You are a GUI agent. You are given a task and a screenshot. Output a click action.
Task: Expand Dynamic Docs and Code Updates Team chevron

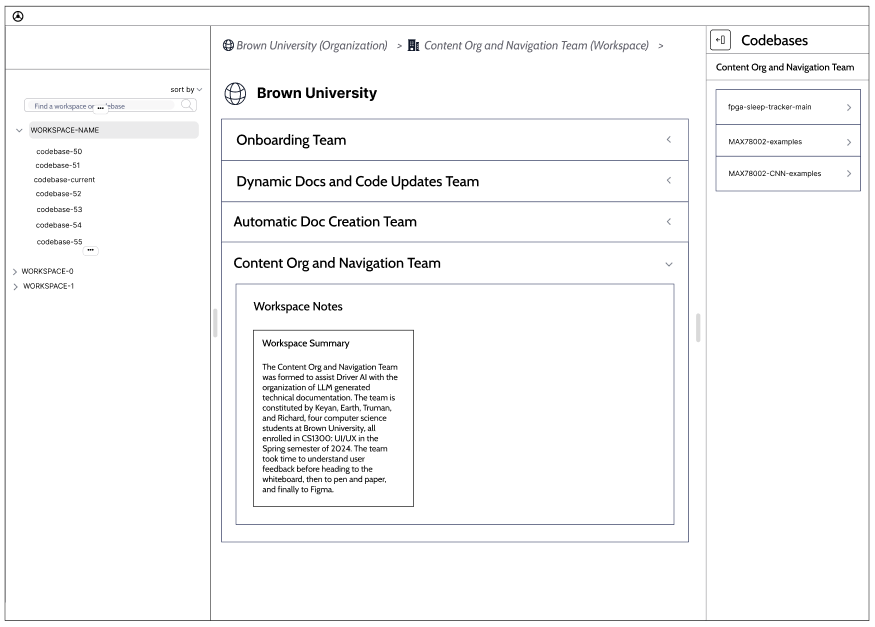[x=669, y=180]
